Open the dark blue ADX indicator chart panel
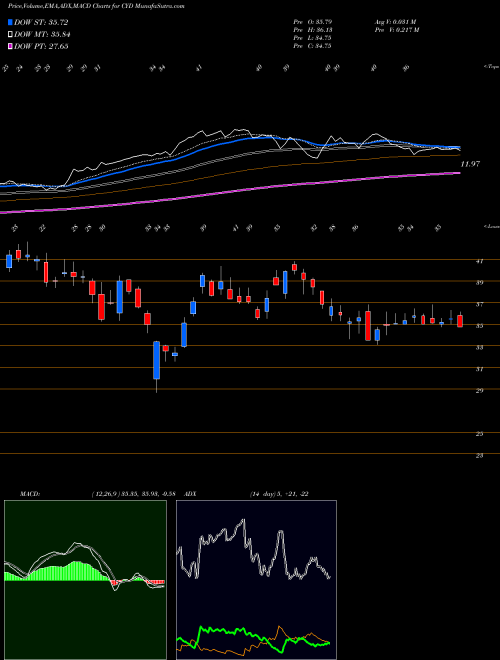This screenshot has height=660, width=500. [x=256, y=580]
